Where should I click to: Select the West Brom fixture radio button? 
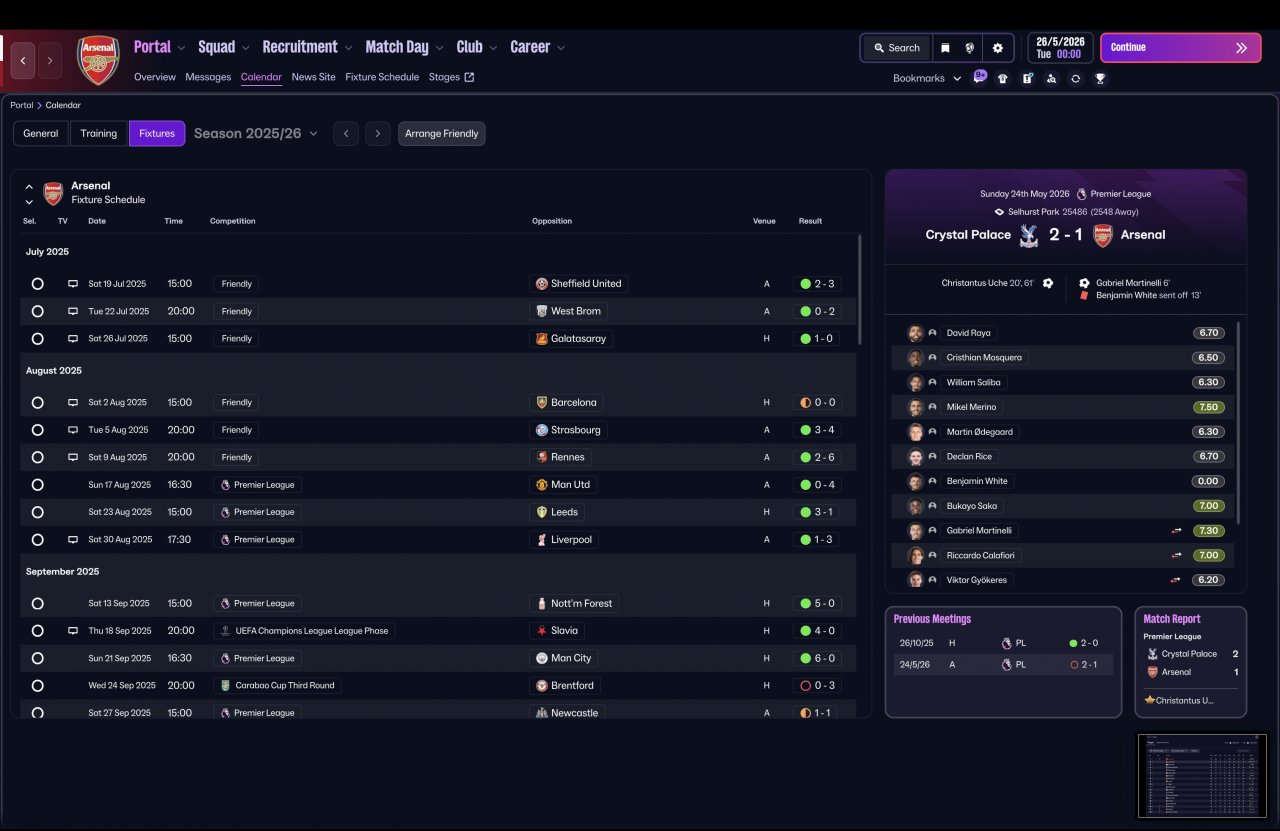click(x=37, y=311)
